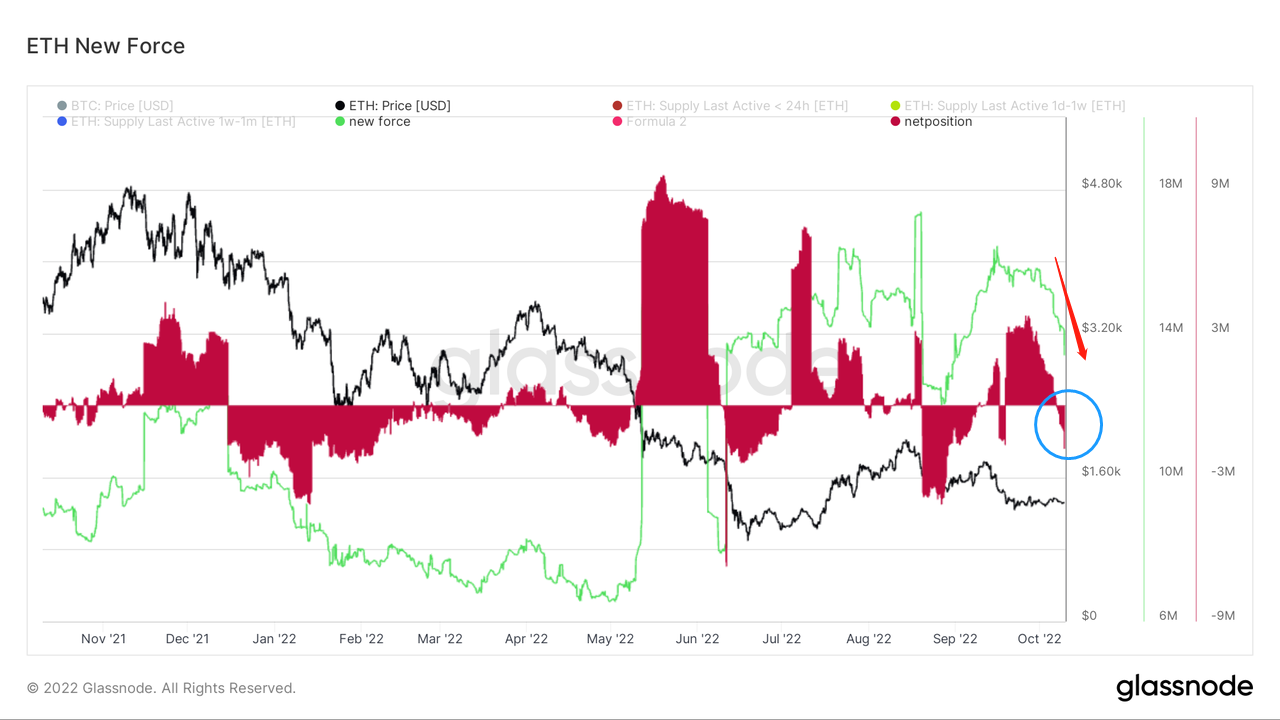Click the crimson netposition color dot
Screen dimensions: 1280x720
pyautogui.click(x=895, y=122)
